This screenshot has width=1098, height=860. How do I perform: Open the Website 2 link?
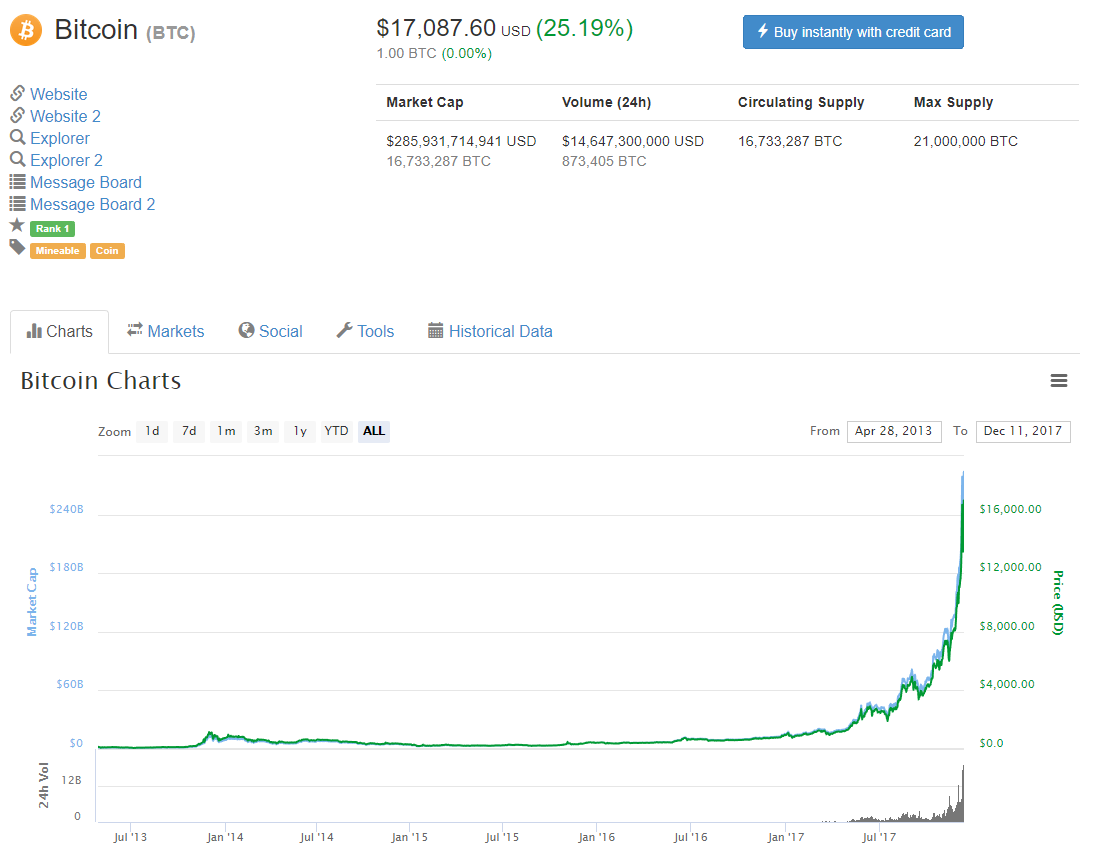click(x=65, y=116)
